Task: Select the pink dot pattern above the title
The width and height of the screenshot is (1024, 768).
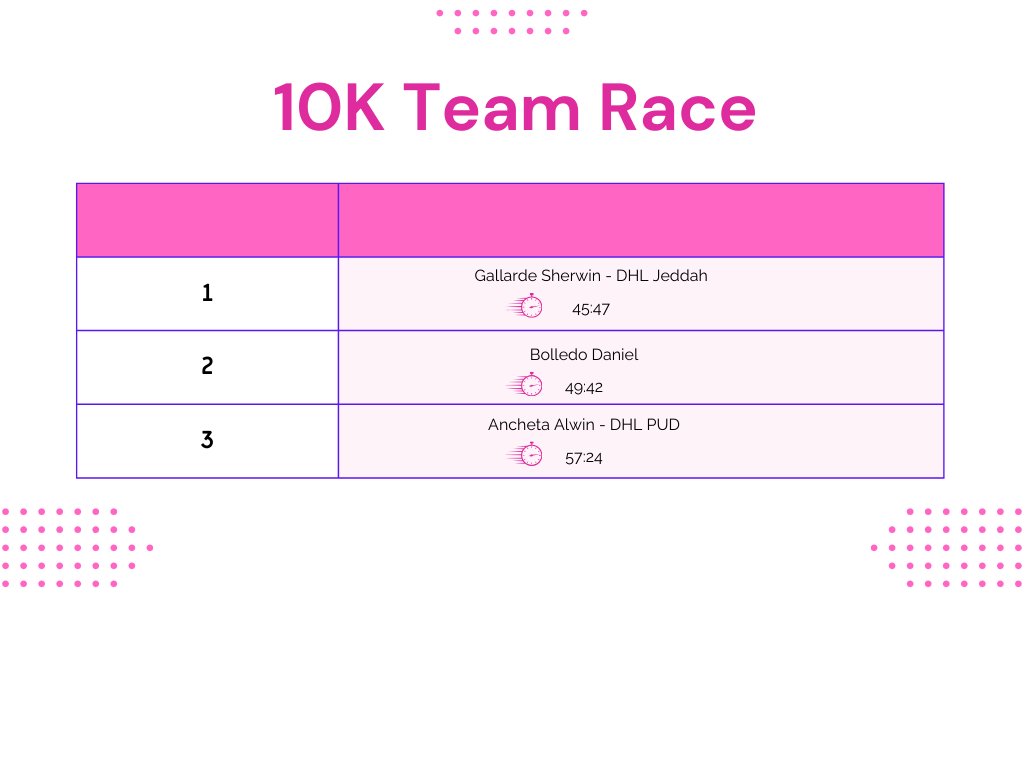Action: point(512,22)
